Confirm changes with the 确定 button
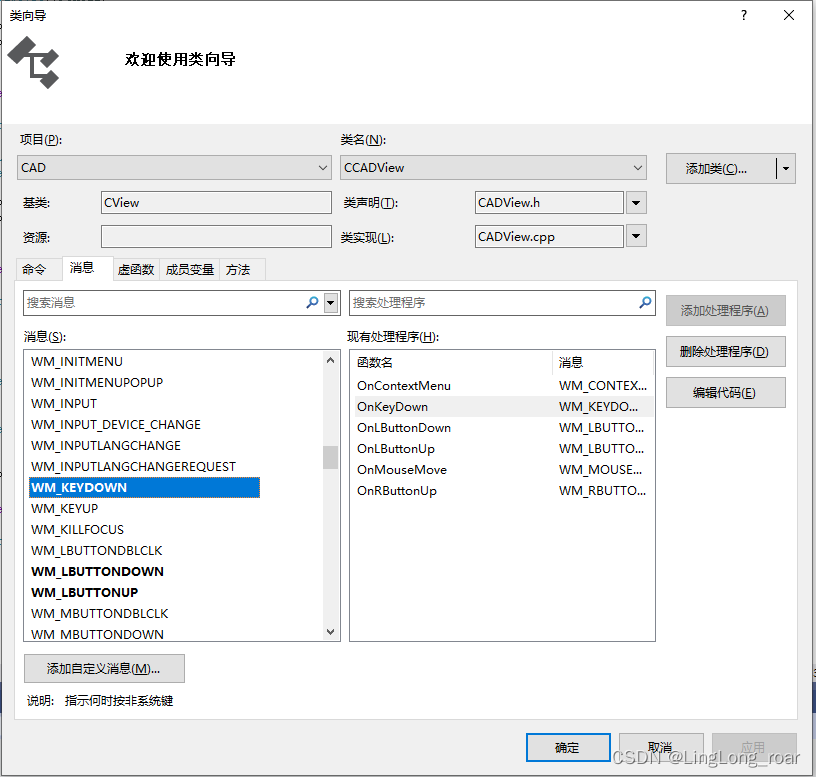The width and height of the screenshot is (816, 777). pyautogui.click(x=568, y=747)
